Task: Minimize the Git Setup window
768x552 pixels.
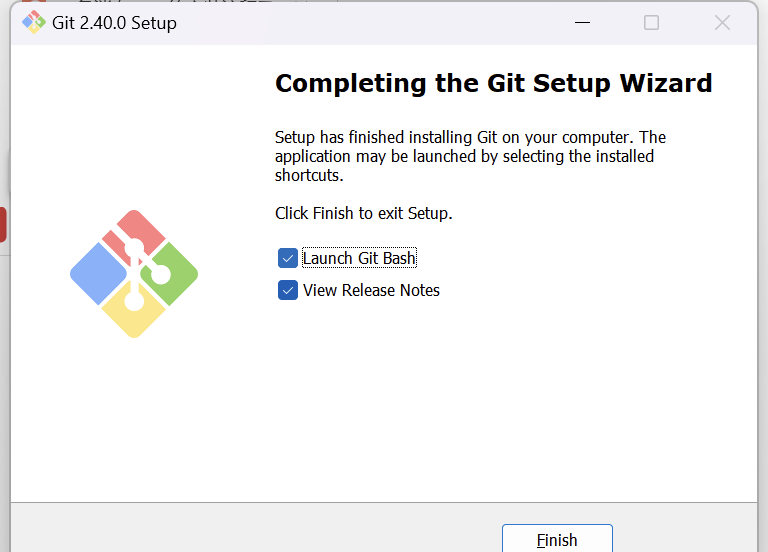Action: coord(582,23)
